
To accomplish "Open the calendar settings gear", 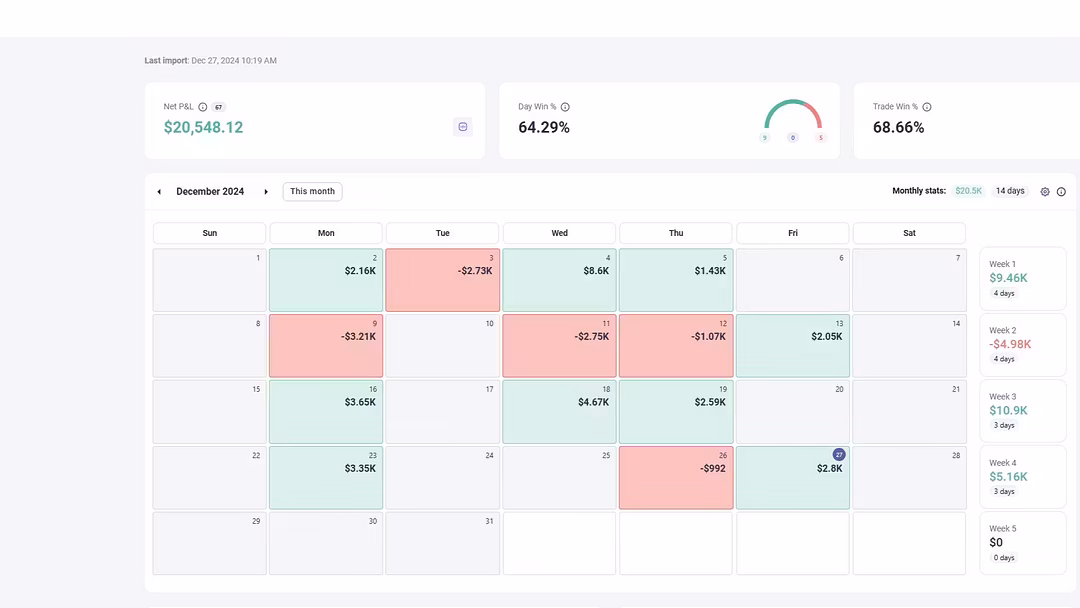I will (x=1045, y=192).
